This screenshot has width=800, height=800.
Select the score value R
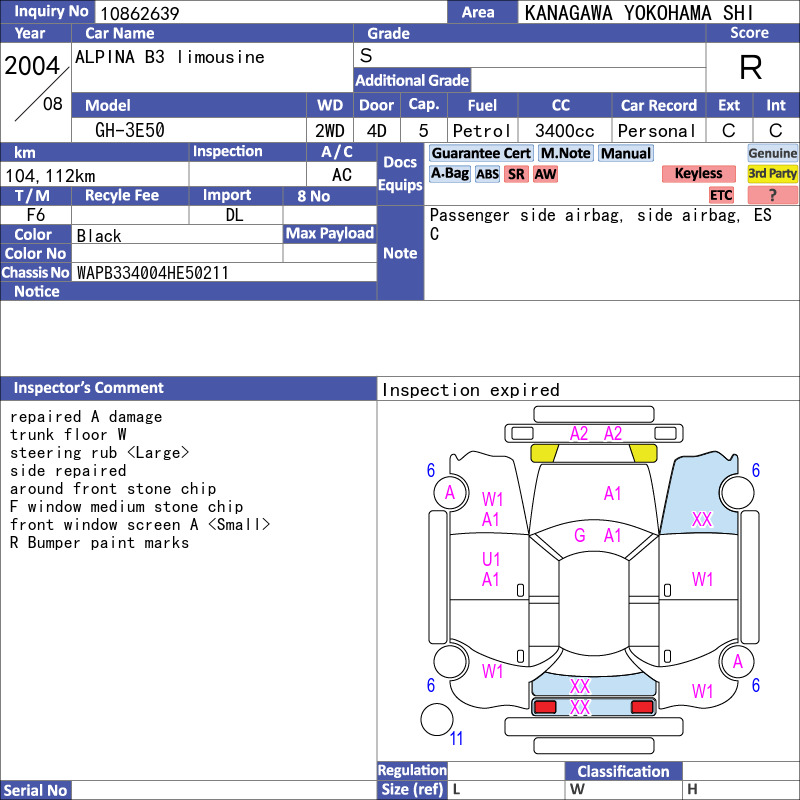coord(751,67)
